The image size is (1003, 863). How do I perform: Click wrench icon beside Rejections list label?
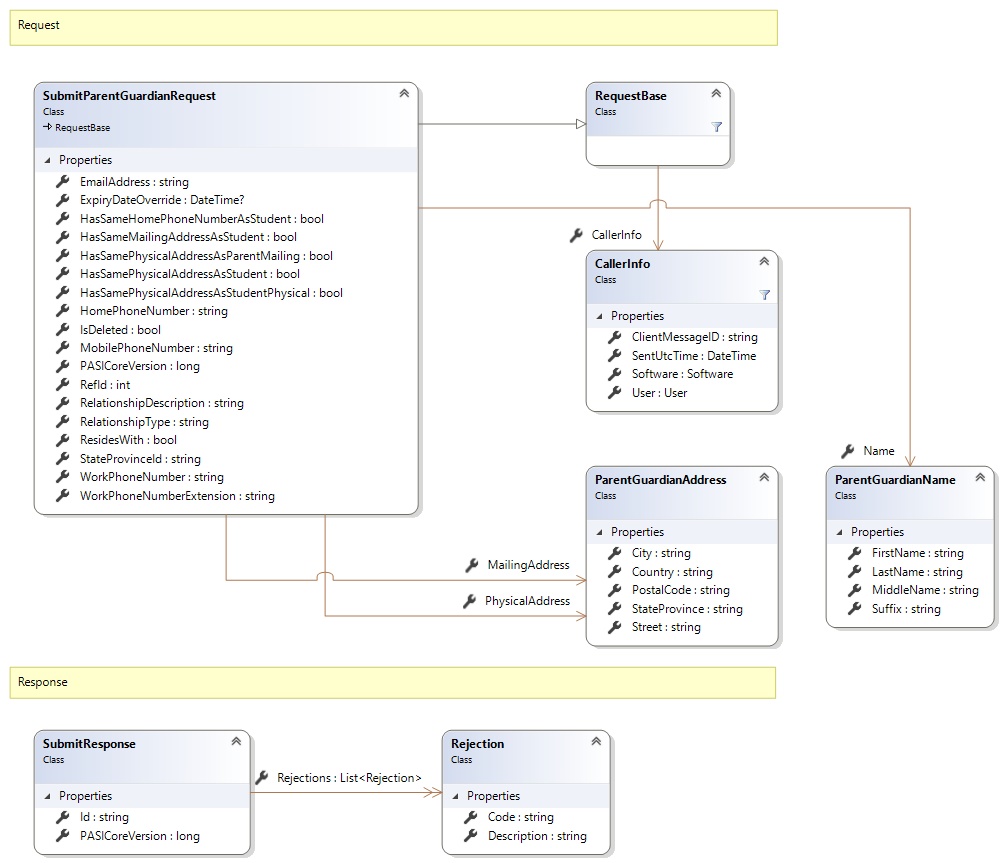click(262, 777)
